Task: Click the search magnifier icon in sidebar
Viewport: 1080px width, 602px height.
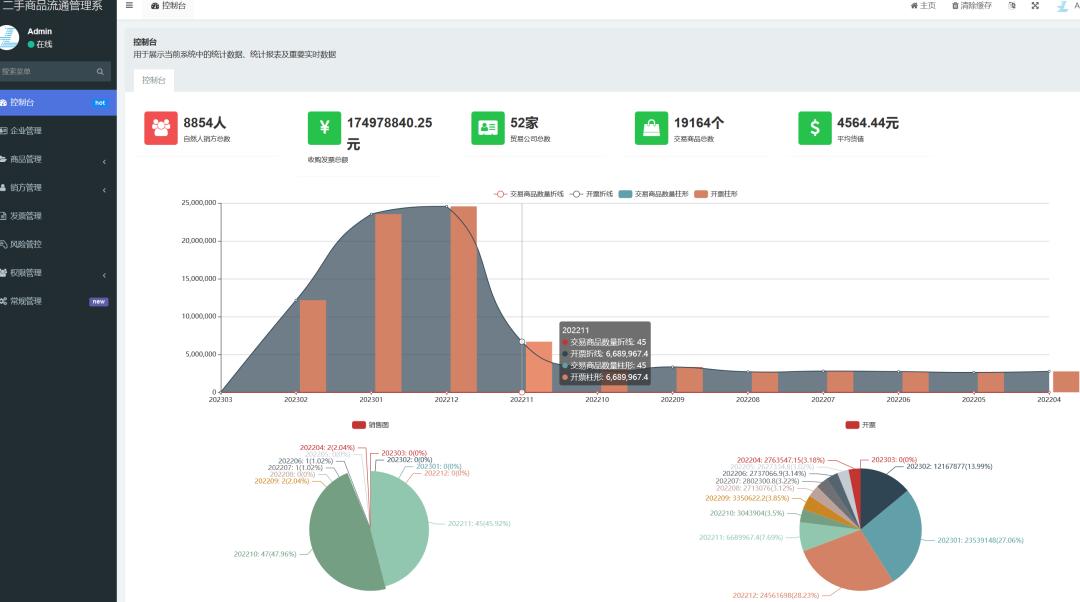Action: 100,72
